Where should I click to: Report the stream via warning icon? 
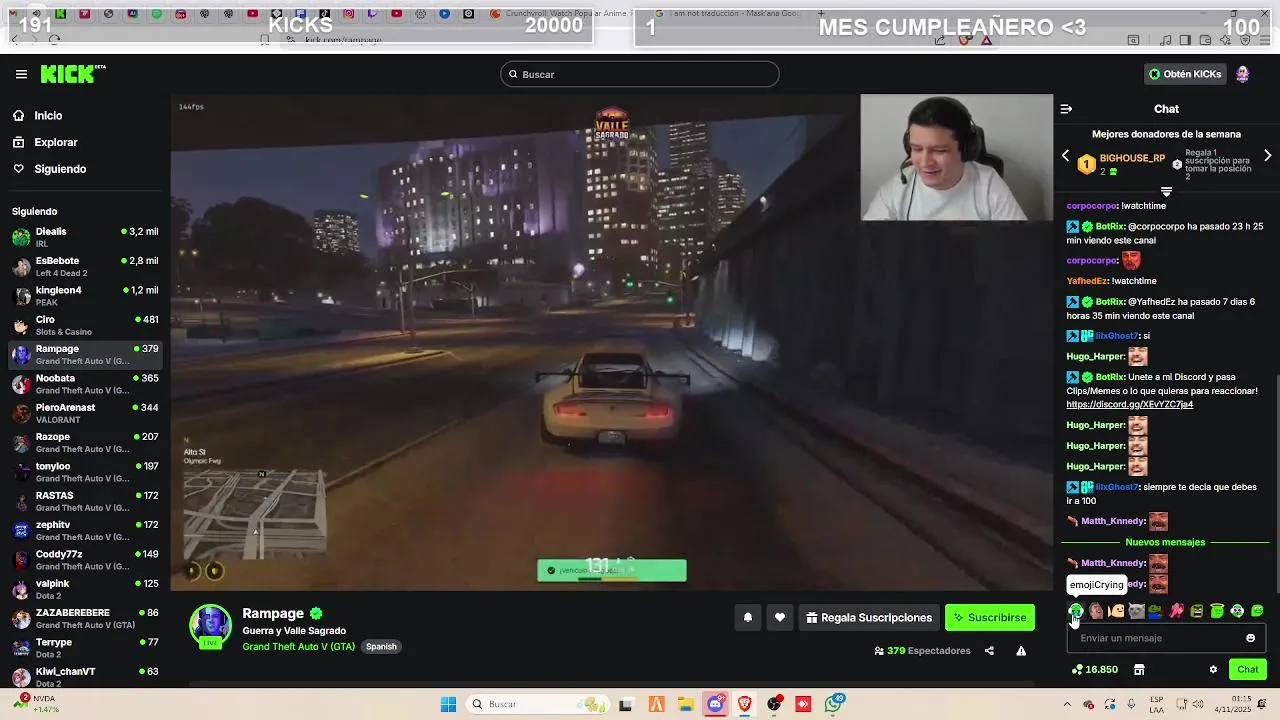coord(1021,651)
